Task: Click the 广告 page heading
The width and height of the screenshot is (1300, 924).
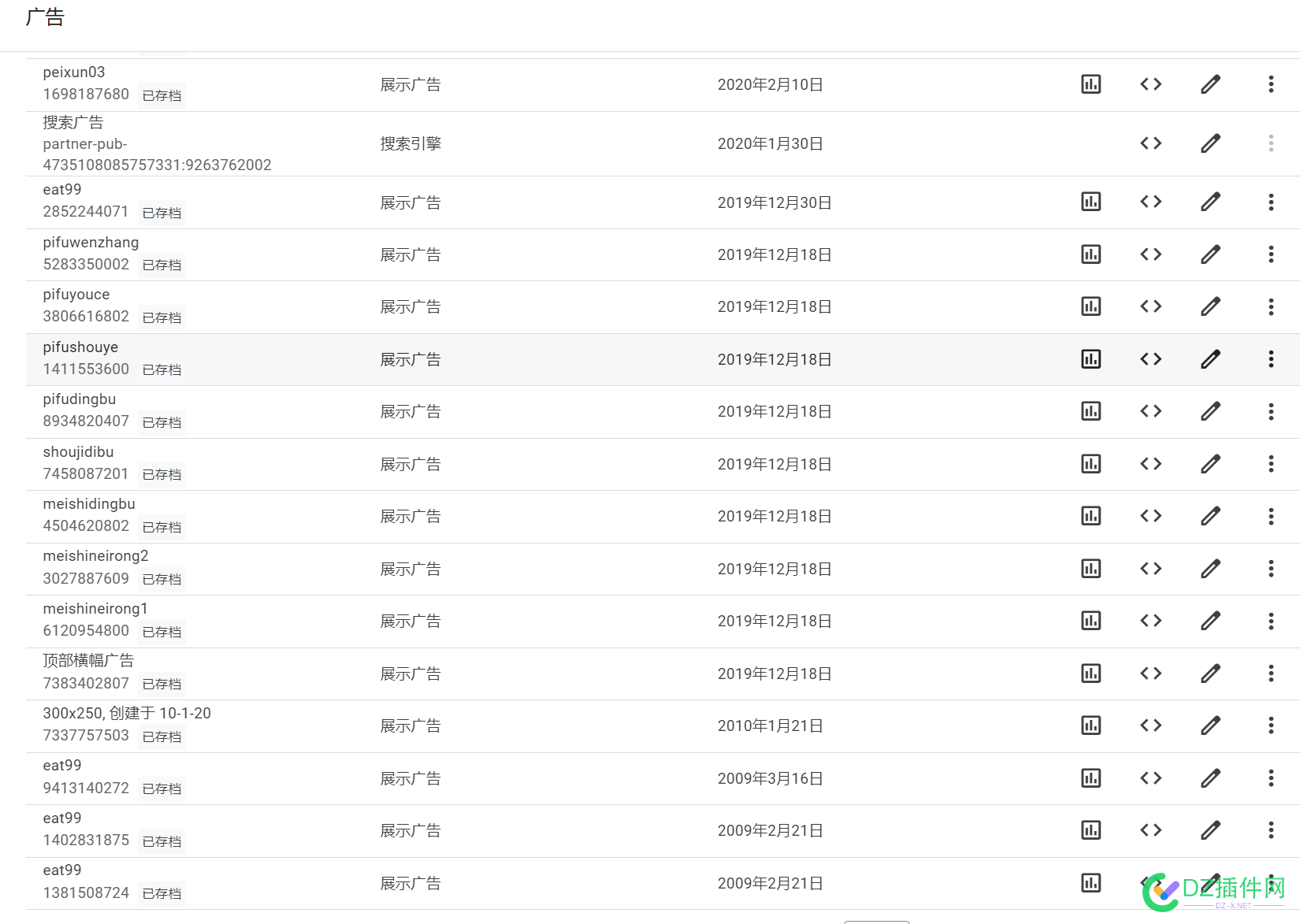Action: tap(45, 17)
